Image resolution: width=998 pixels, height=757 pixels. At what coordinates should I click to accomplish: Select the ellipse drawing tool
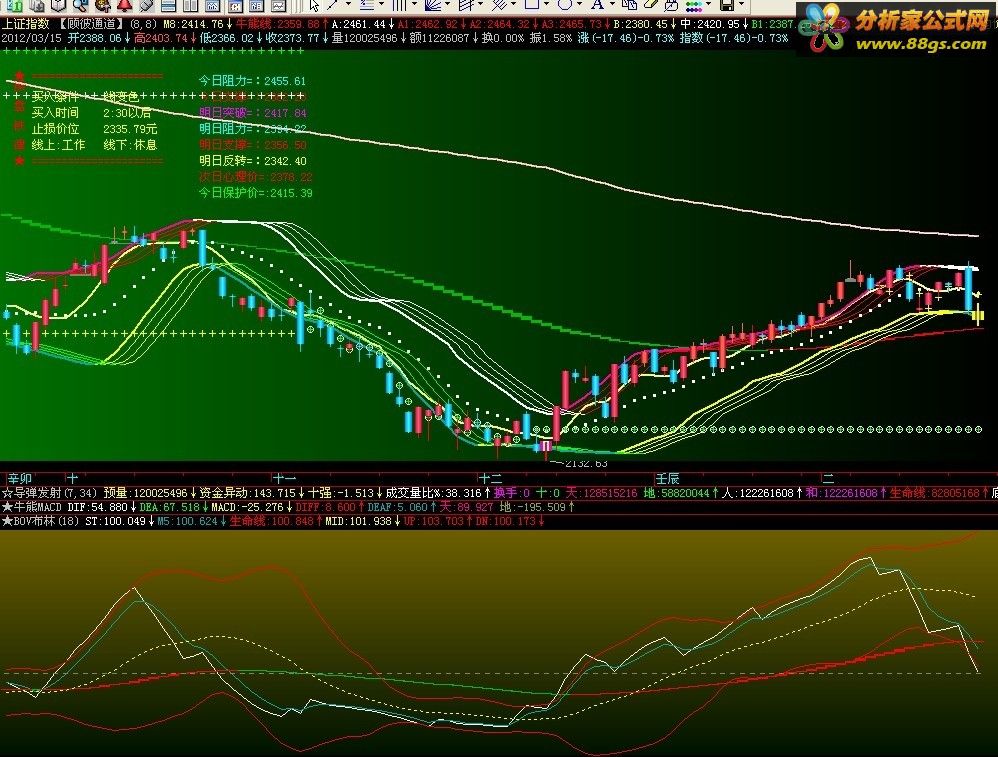[565, 5]
